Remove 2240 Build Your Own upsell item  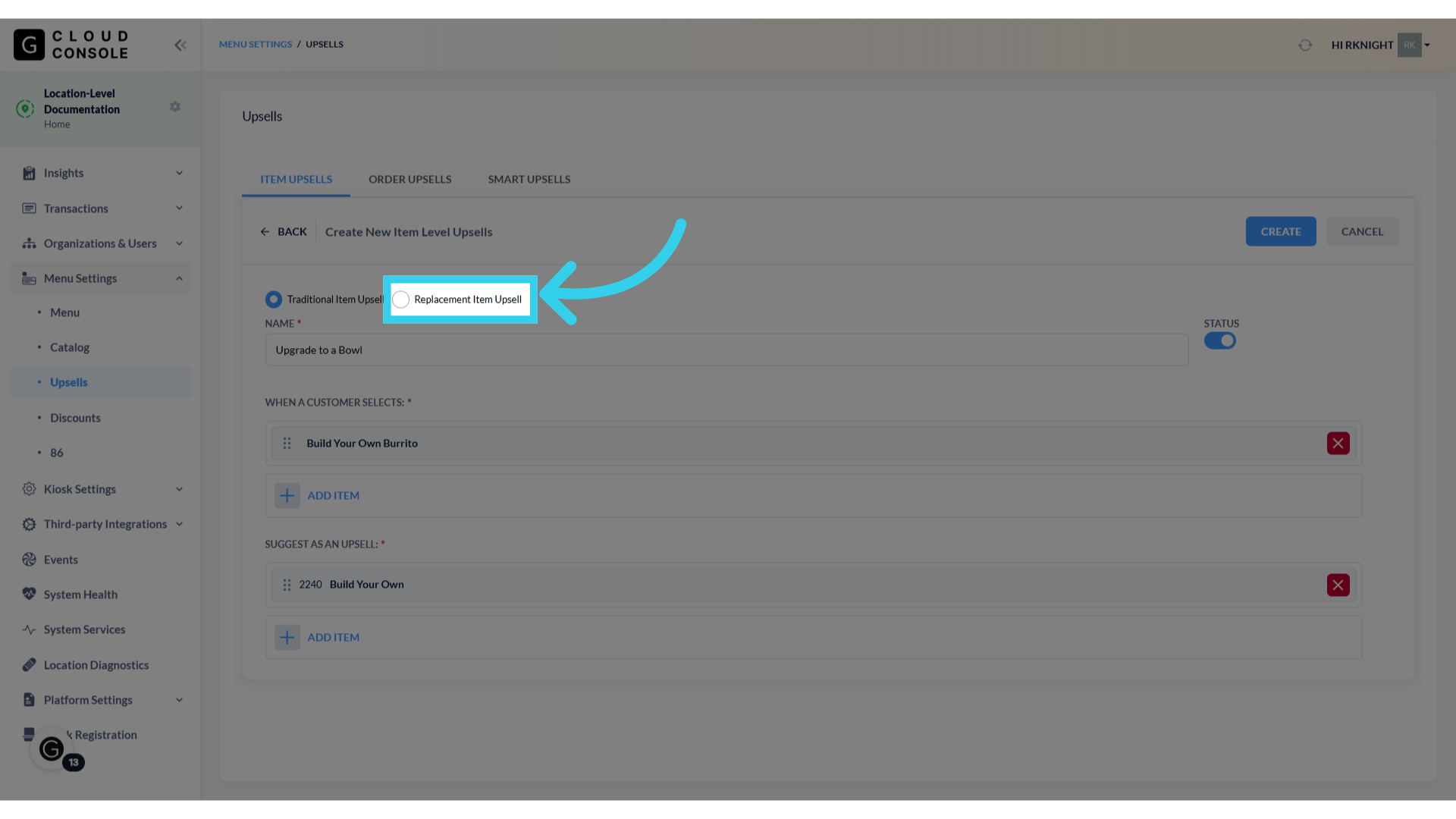[1338, 585]
